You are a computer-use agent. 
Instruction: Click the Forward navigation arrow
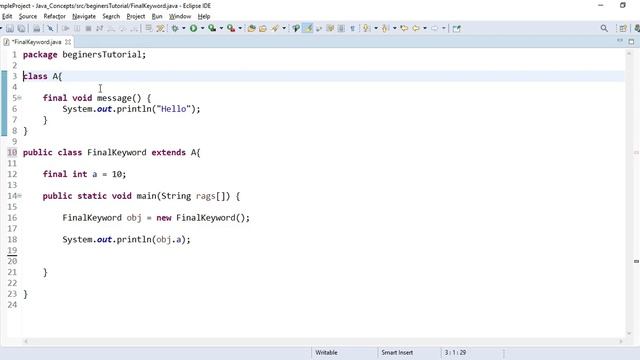click(x=434, y=29)
